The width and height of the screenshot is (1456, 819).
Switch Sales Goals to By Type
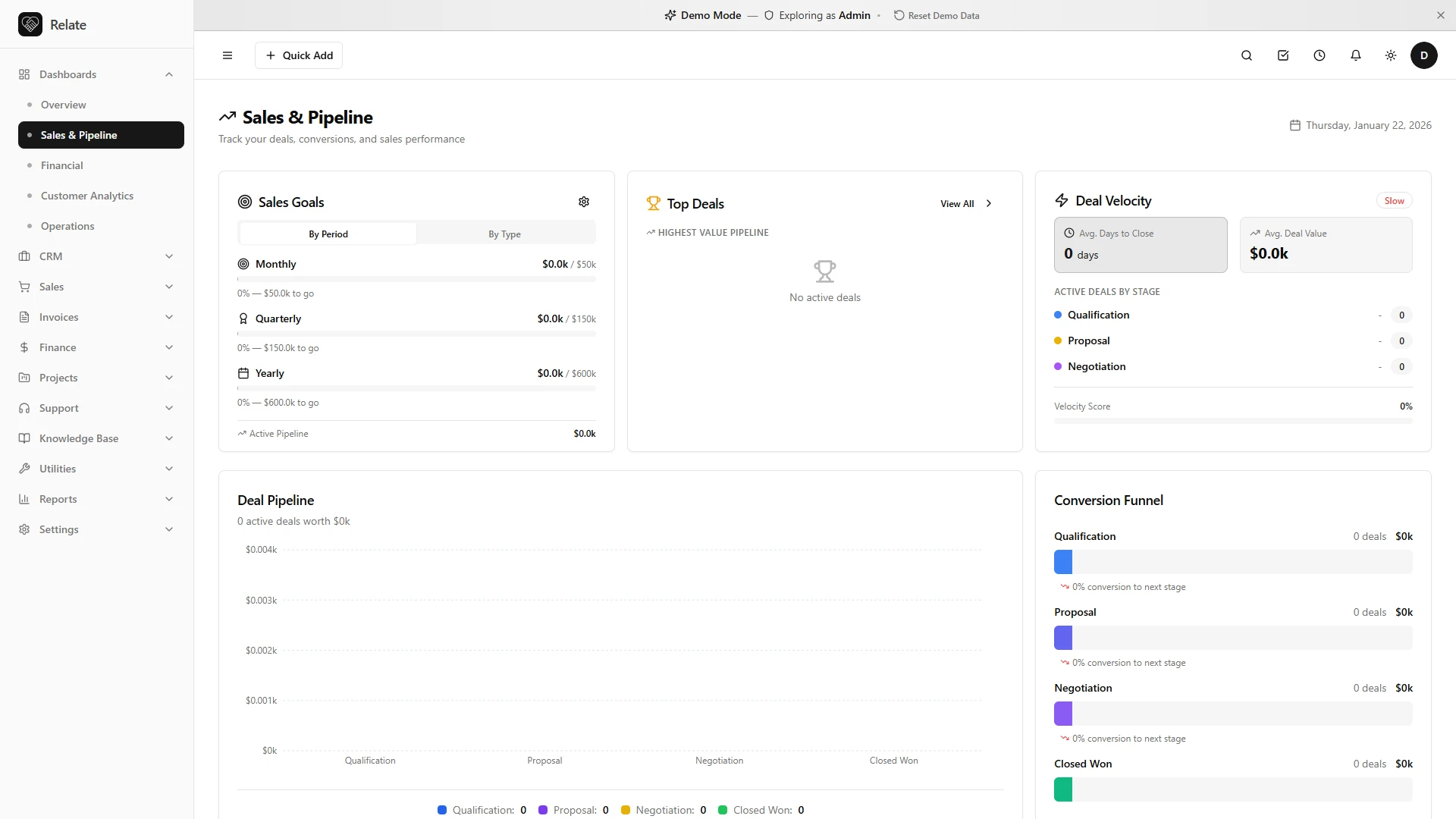point(504,234)
